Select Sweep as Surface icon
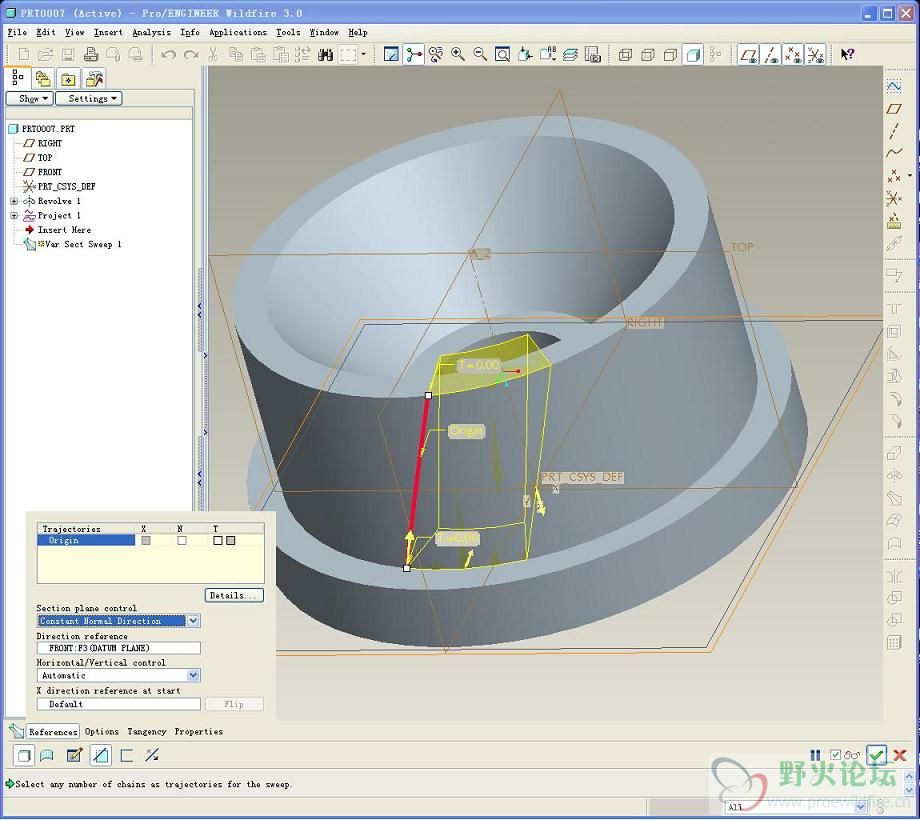 [47, 755]
